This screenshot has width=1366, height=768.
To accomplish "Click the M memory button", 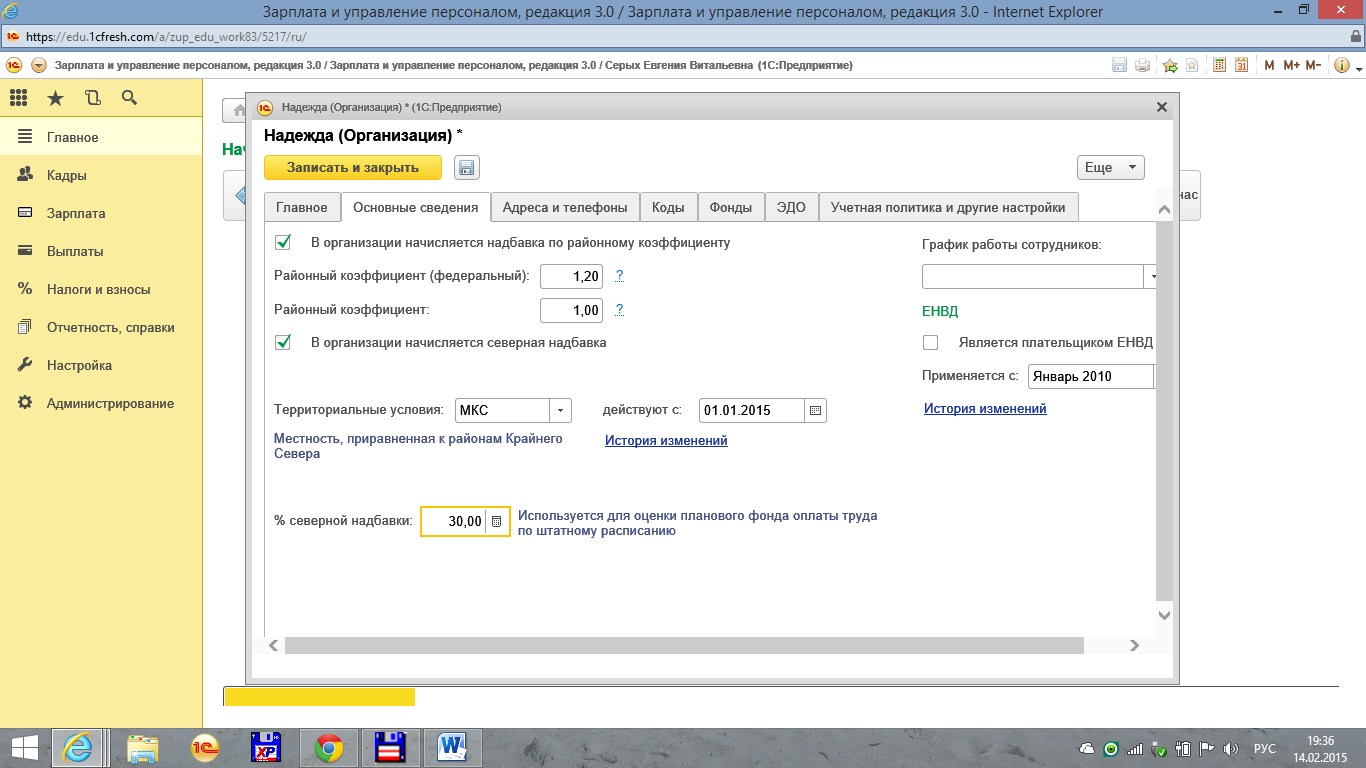I will (x=1269, y=65).
